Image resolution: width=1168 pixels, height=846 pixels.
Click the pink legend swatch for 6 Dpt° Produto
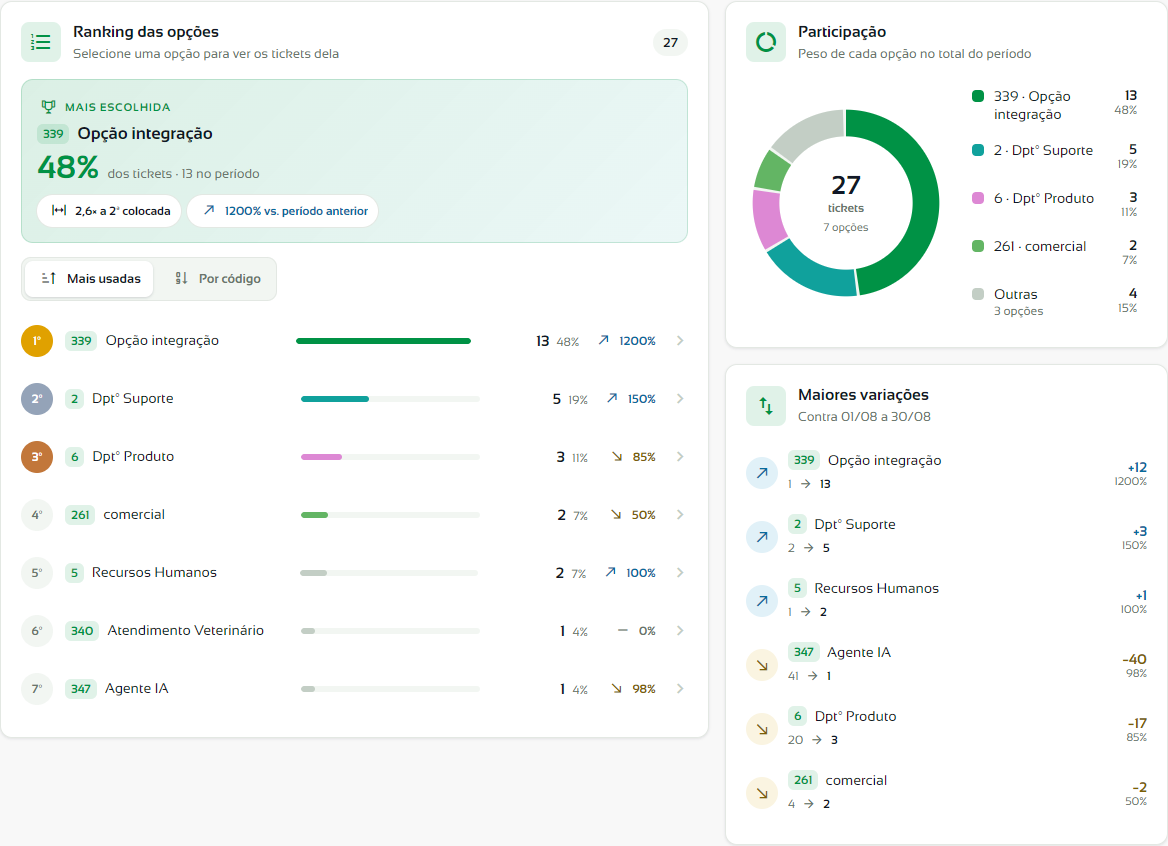(x=978, y=198)
